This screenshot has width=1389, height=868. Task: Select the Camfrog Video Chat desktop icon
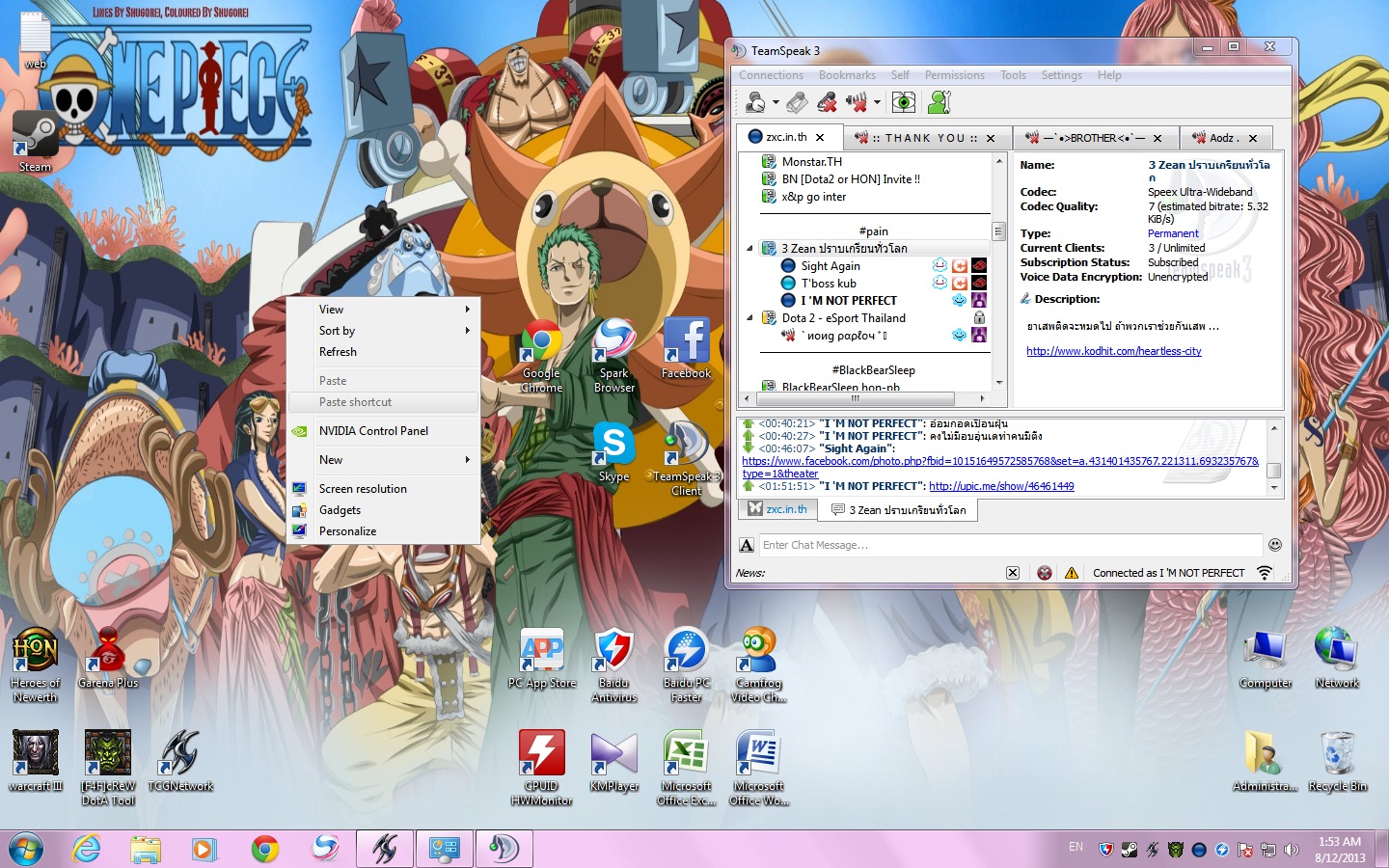(759, 665)
